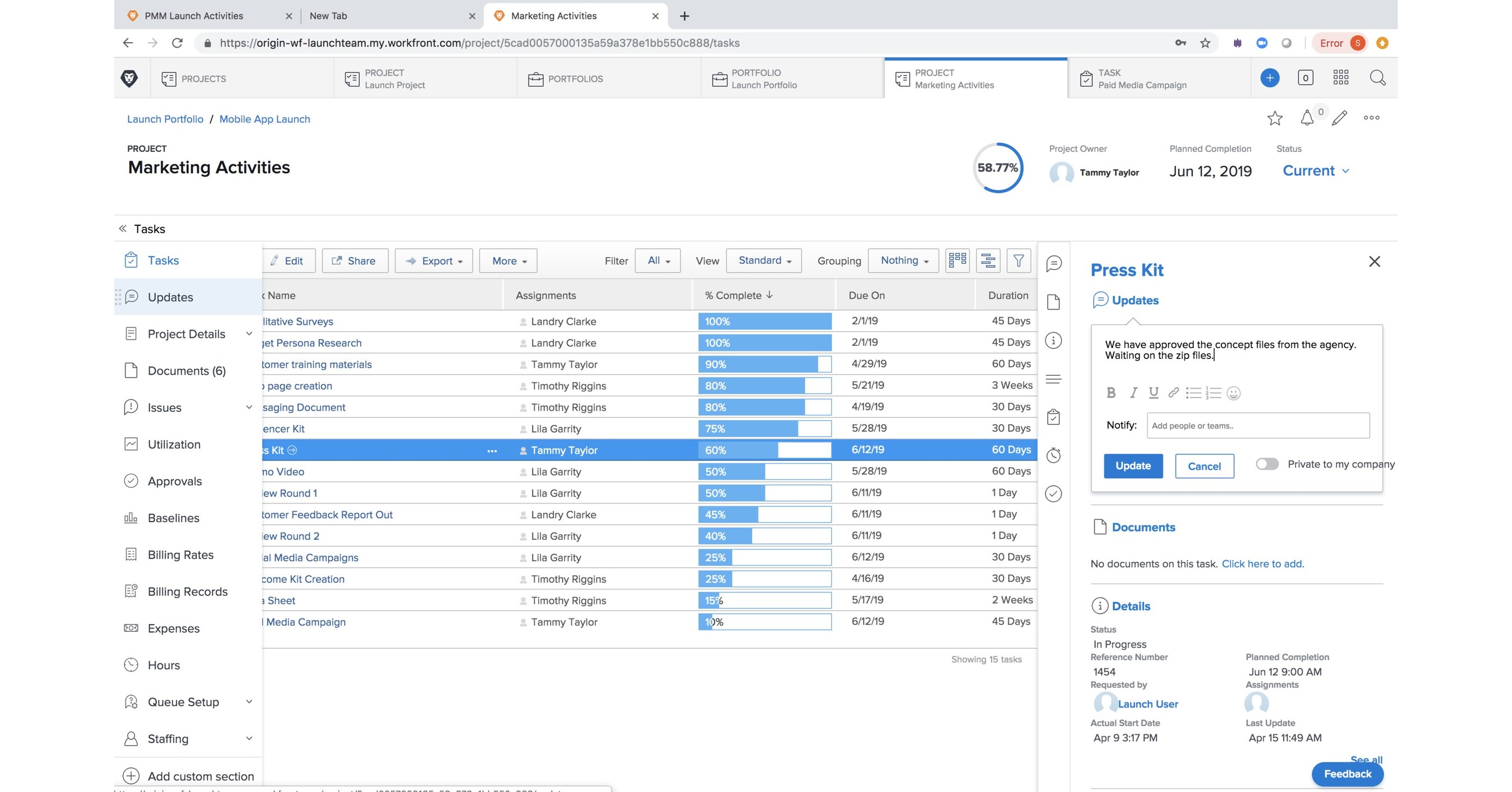This screenshot has height=792, width=1512.
Task: Open approvals checkmark icon in summary strip
Action: 1053,494
